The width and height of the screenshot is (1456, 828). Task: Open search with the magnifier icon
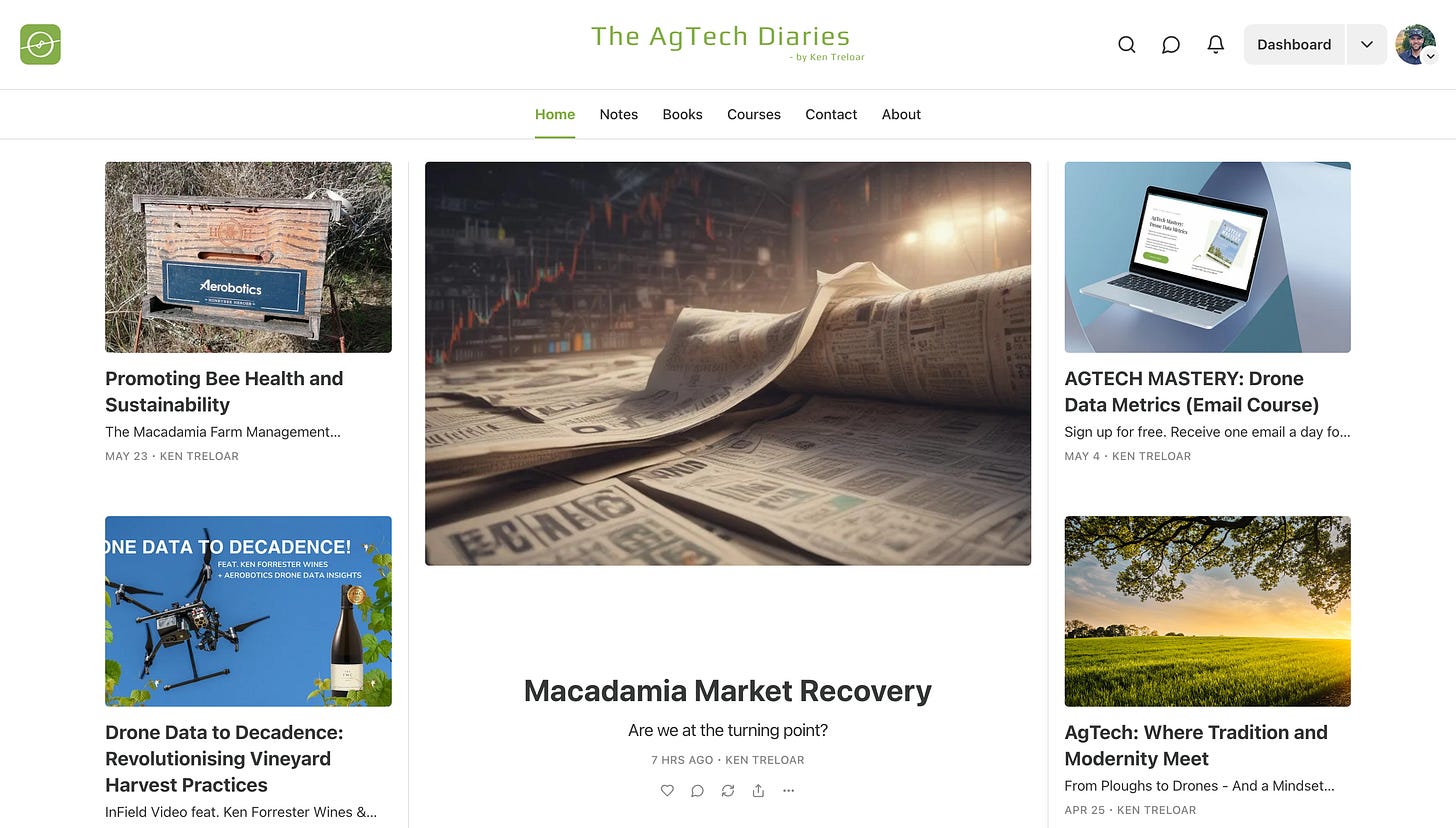coord(1126,45)
